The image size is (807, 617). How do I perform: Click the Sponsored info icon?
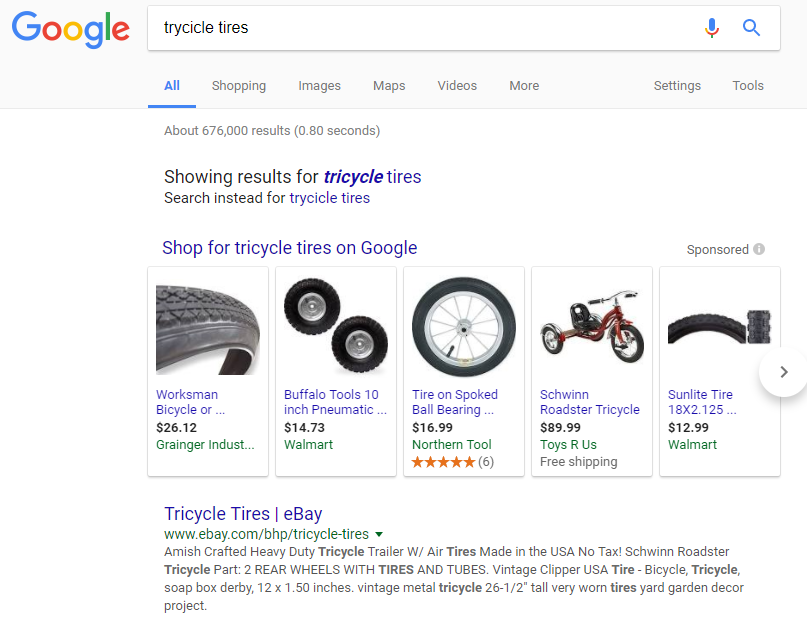(x=759, y=249)
